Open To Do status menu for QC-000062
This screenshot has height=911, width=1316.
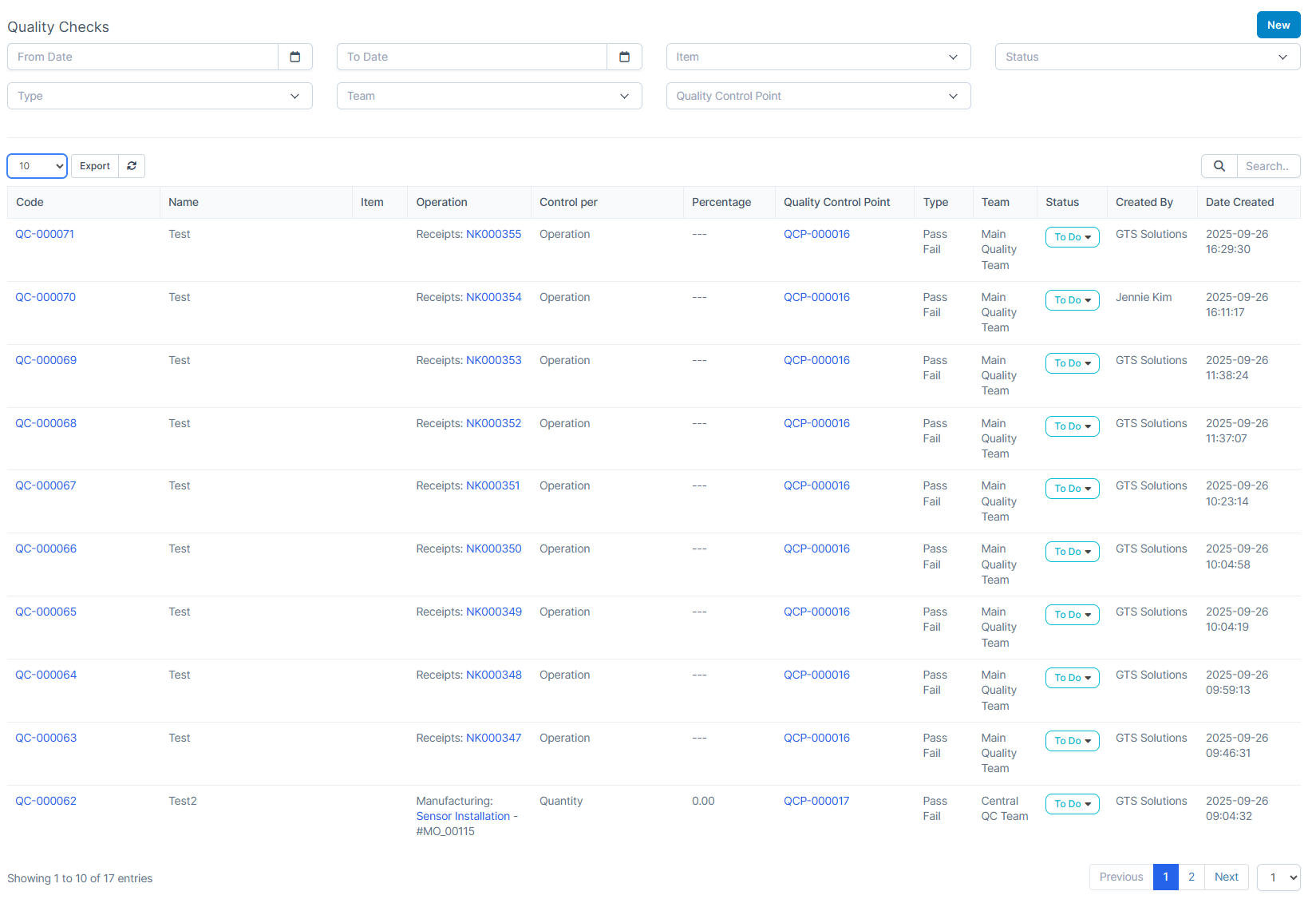pyautogui.click(x=1072, y=804)
